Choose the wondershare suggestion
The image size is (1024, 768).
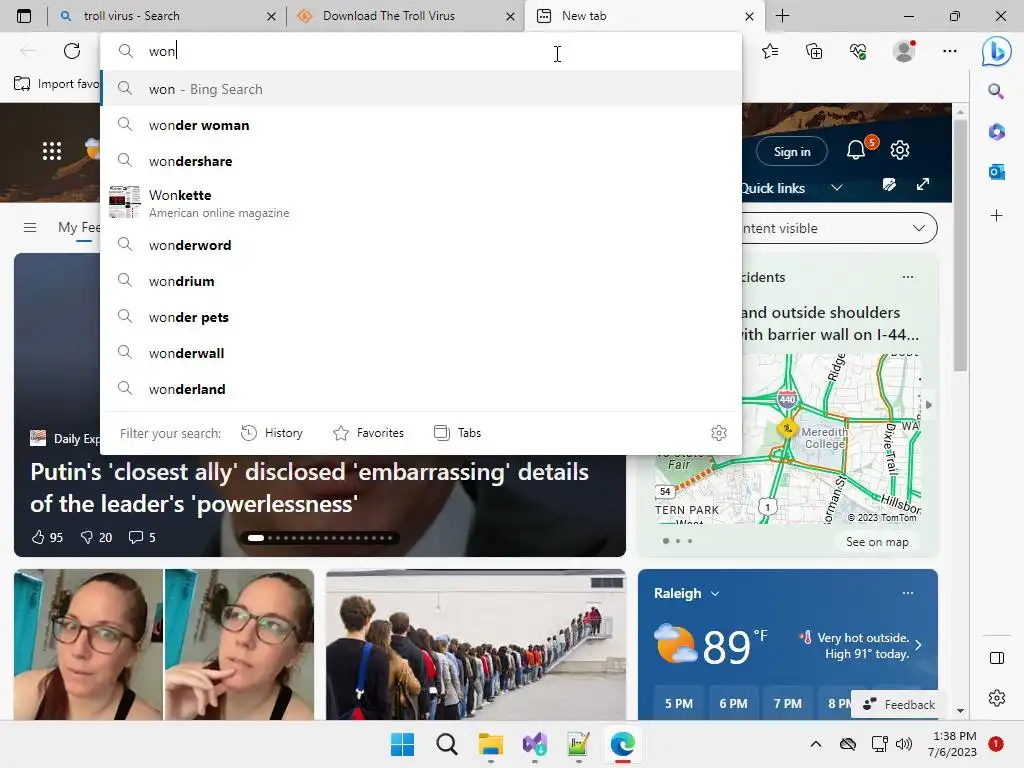tap(421, 161)
